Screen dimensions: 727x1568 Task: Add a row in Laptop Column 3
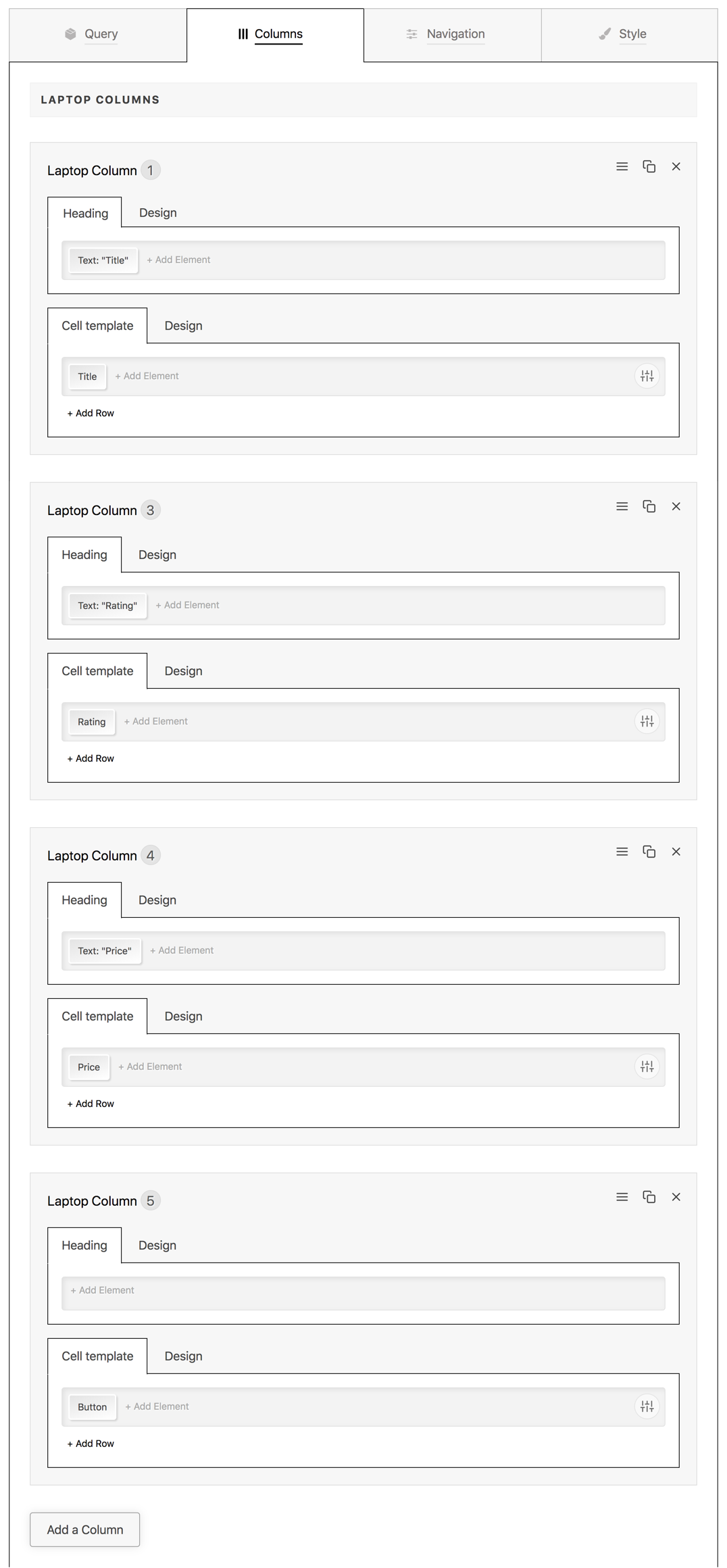click(91, 758)
